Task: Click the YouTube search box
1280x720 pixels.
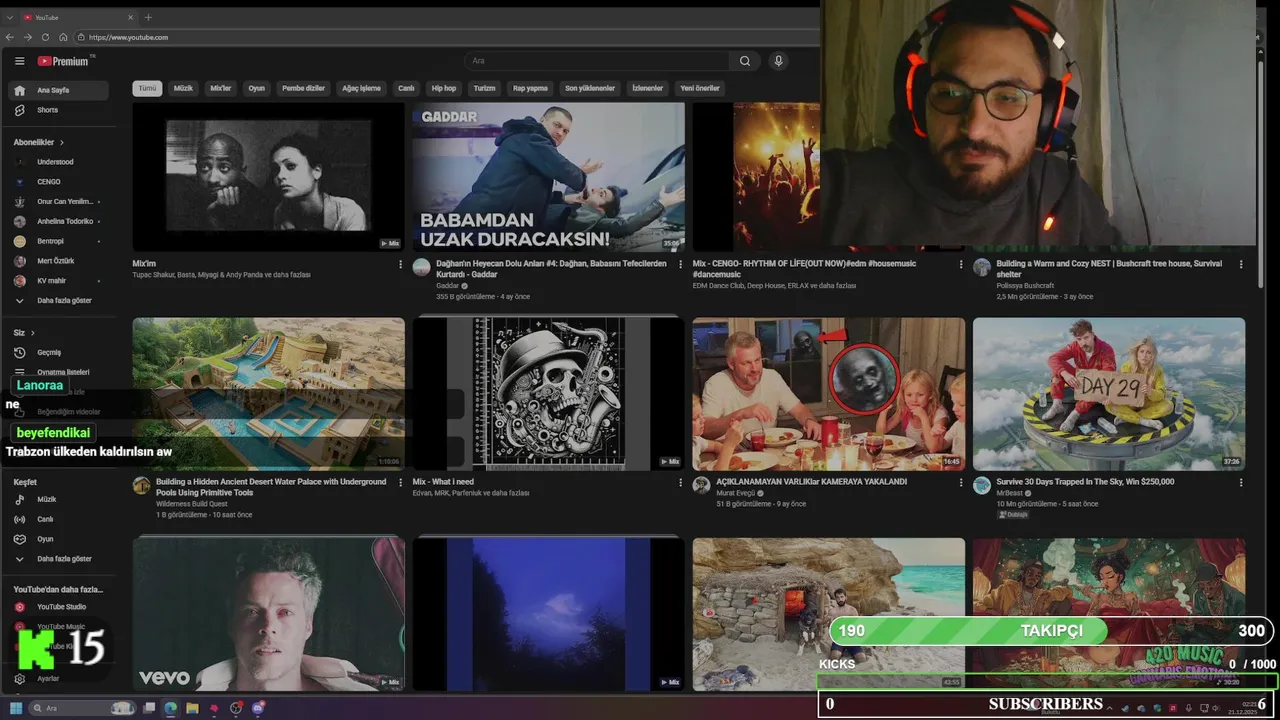Action: click(597, 61)
